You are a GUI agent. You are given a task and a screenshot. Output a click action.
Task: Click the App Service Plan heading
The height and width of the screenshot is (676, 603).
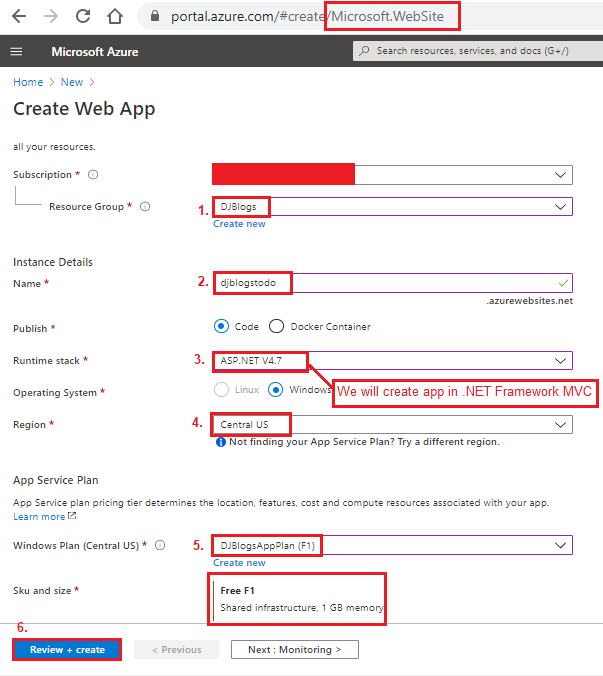tap(56, 480)
